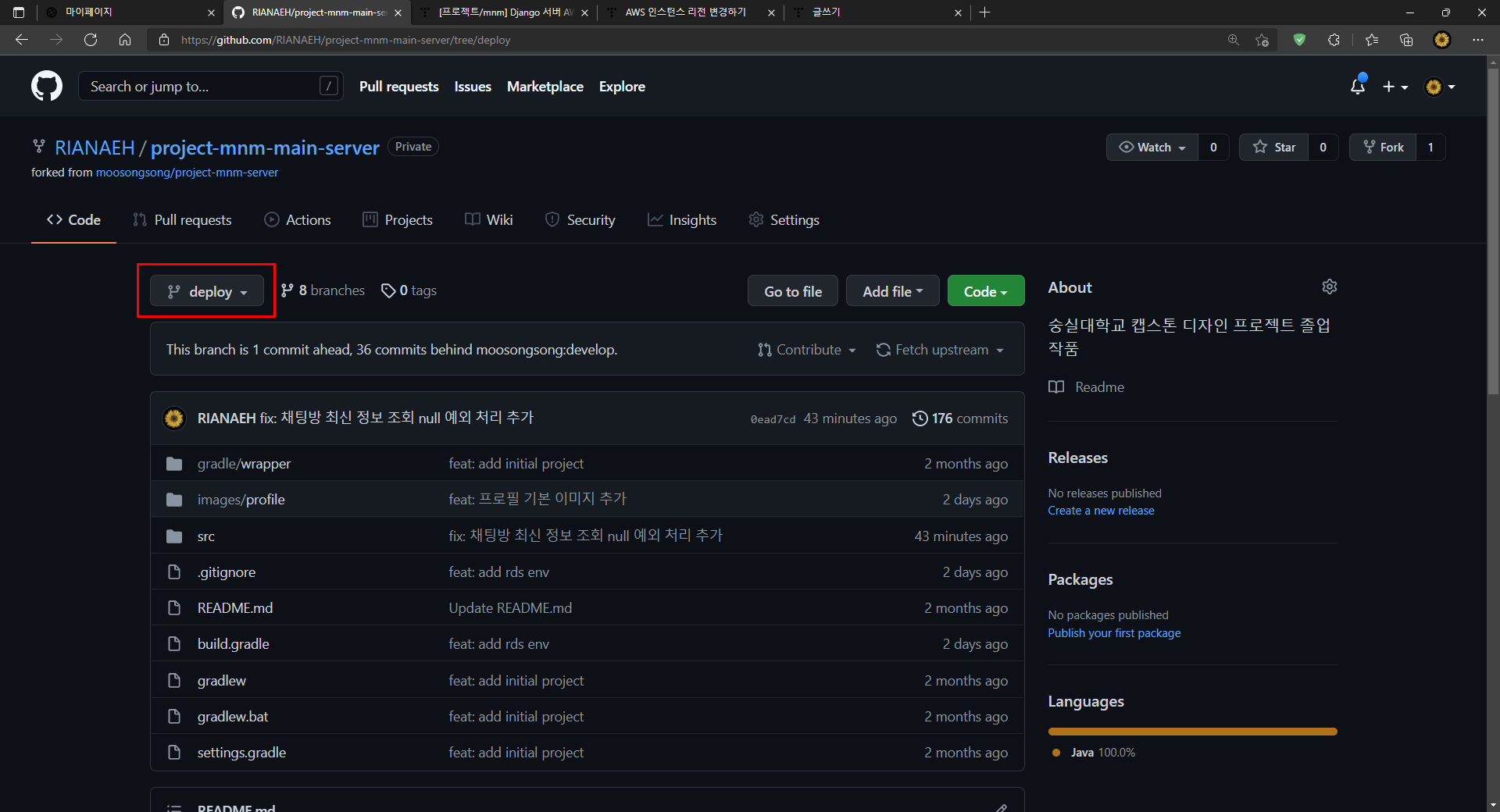Open the Security tab
This screenshot has width=1500, height=812.
(x=580, y=220)
